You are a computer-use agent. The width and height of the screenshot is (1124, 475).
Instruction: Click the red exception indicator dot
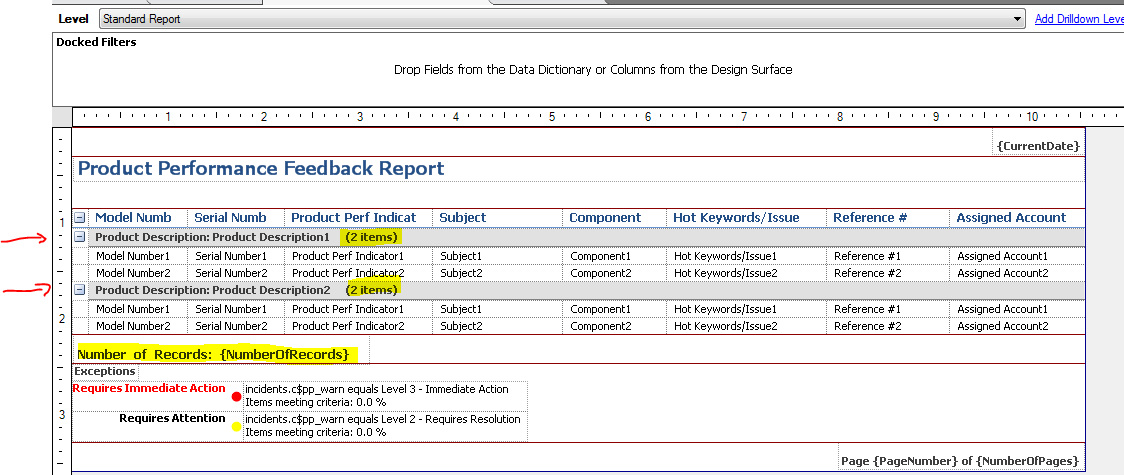pyautogui.click(x=237, y=396)
